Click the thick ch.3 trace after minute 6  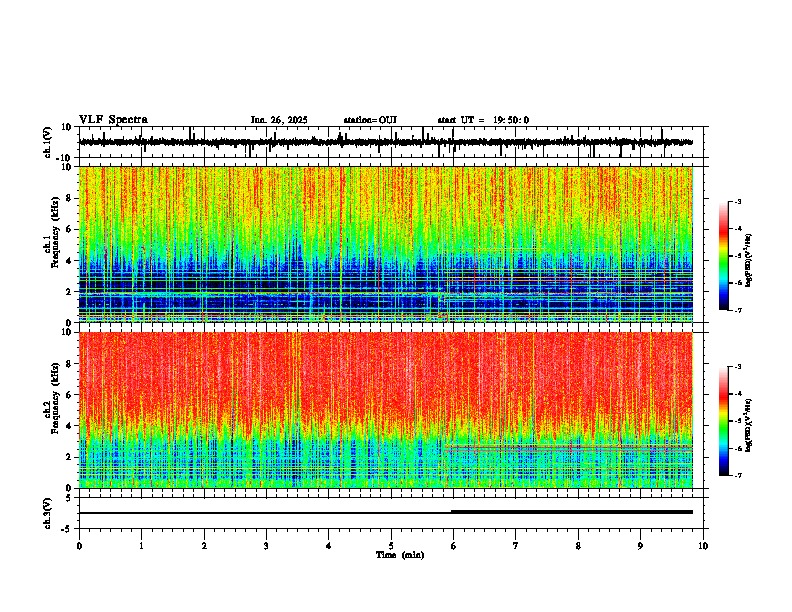572,512
